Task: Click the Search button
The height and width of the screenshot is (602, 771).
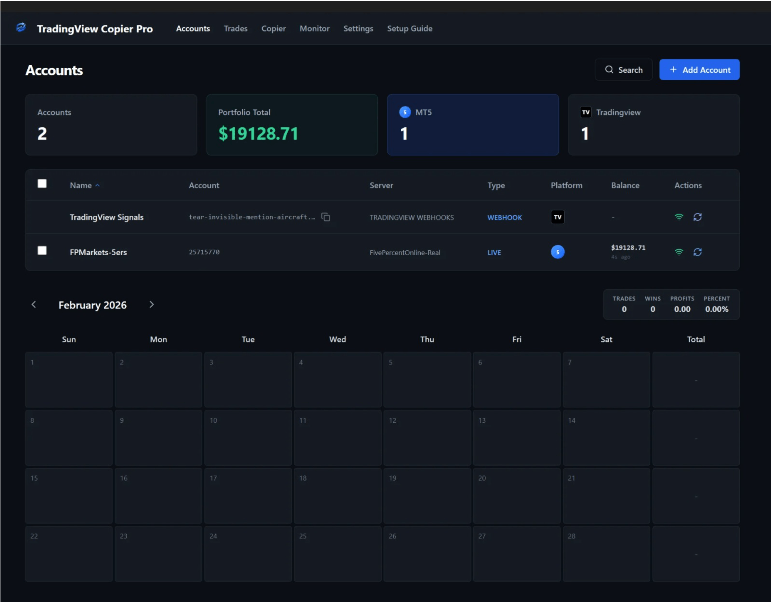Action: click(623, 70)
